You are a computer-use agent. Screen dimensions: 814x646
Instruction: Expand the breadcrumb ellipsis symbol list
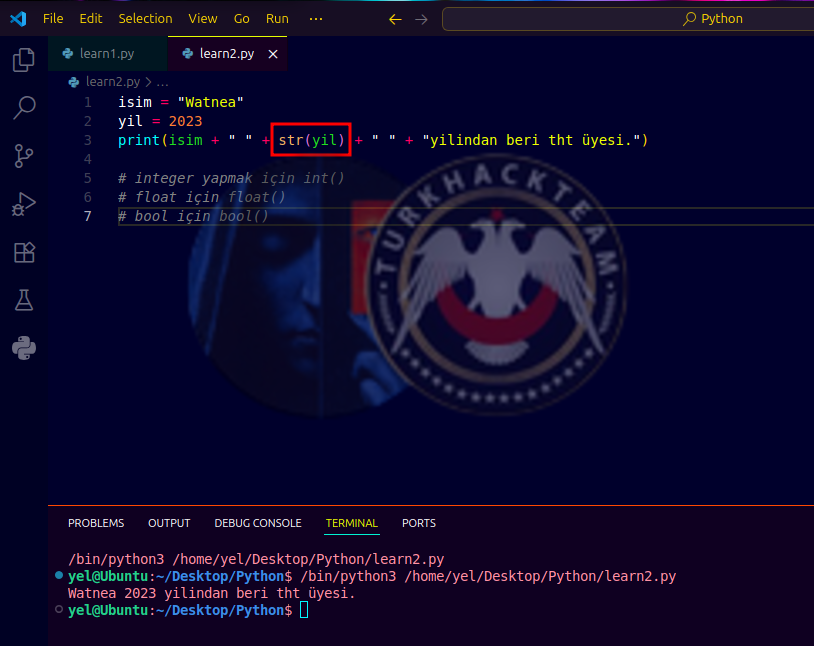(162, 82)
